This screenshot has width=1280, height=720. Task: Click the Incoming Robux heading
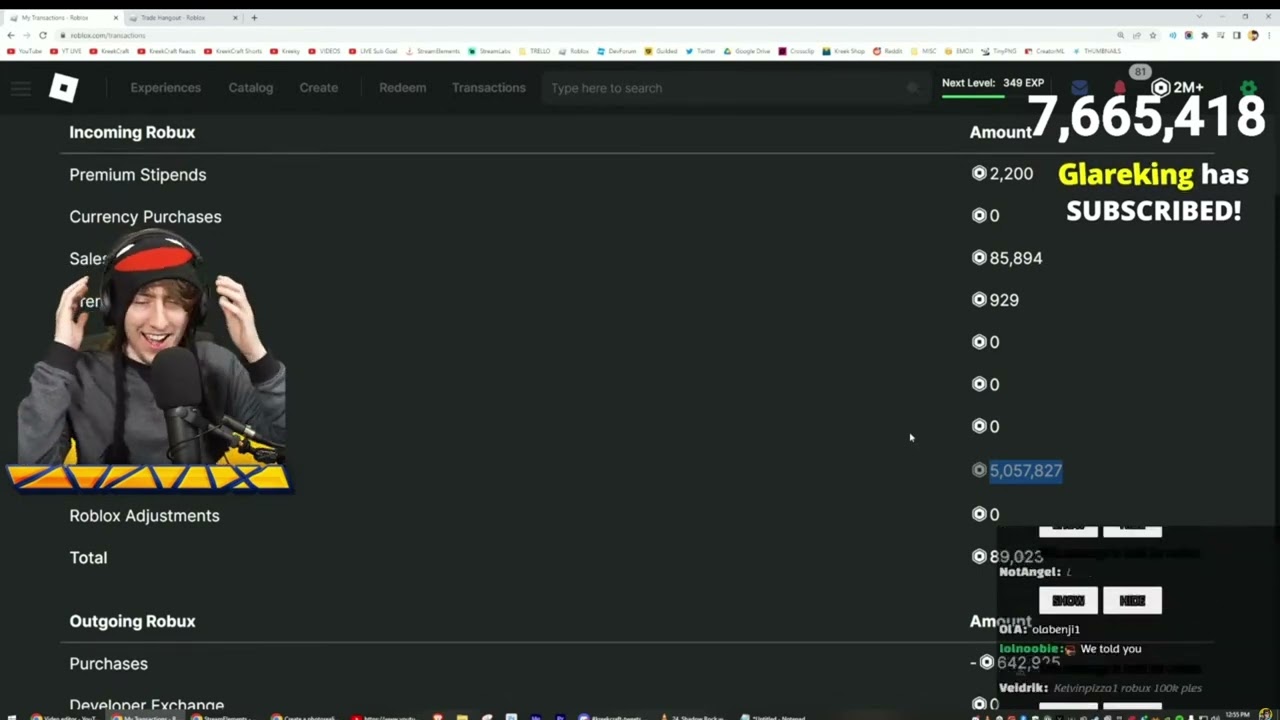pyautogui.click(x=132, y=132)
